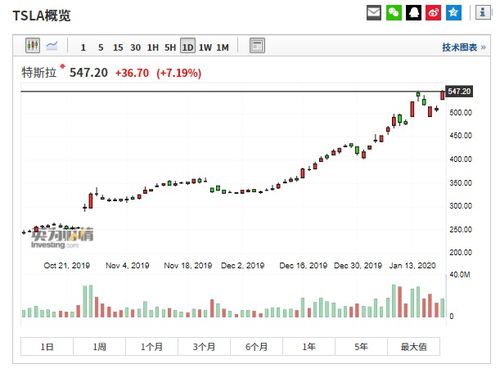Viewport: 500px width, 373px height.
Task: Set chart interval to 1 minute
Action: point(83,48)
